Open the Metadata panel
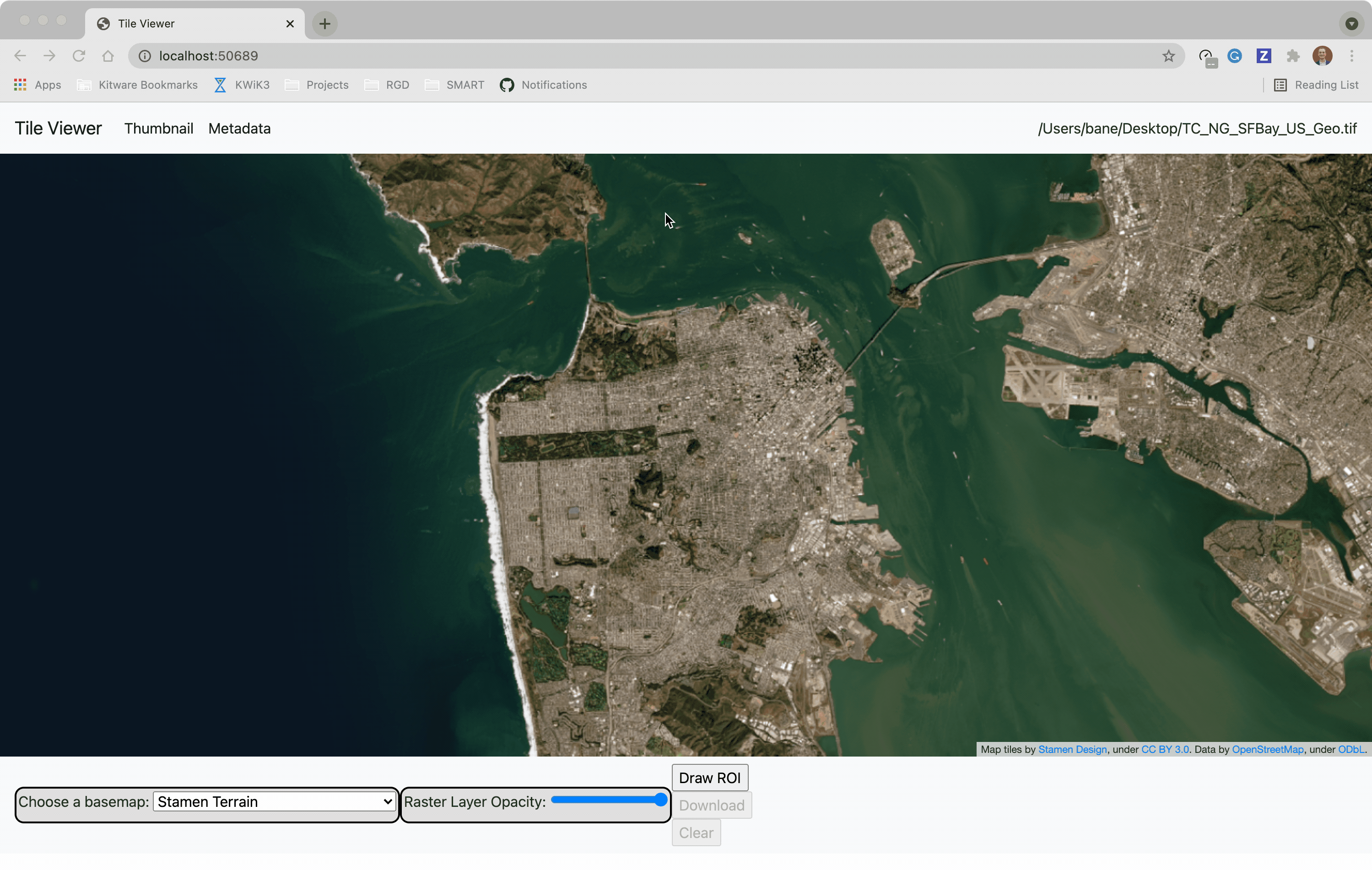Image resolution: width=1372 pixels, height=870 pixels. click(x=239, y=128)
